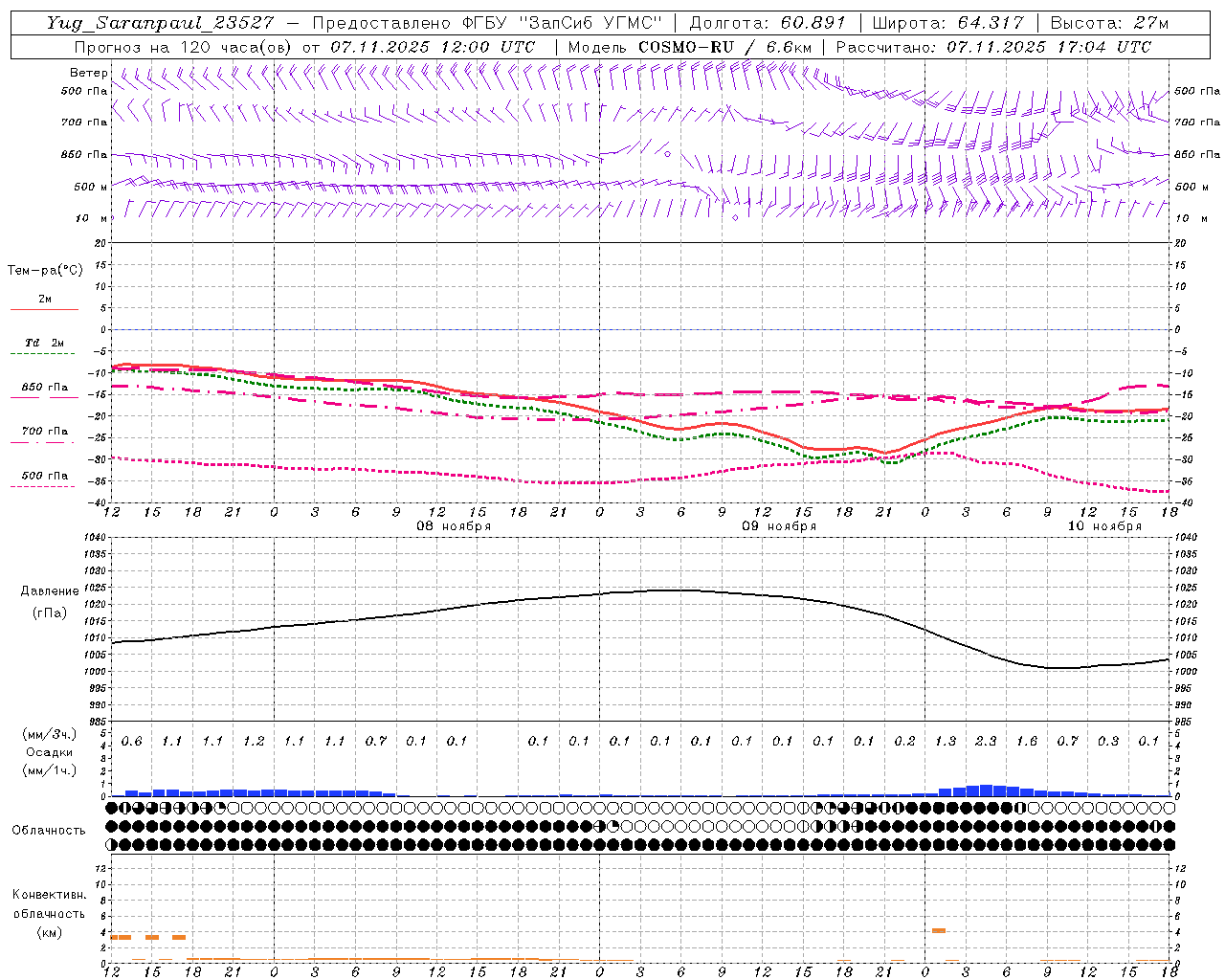Image resolution: width=1225 pixels, height=980 pixels.
Task: Click the Ветер wind panel label
Action: [88, 73]
